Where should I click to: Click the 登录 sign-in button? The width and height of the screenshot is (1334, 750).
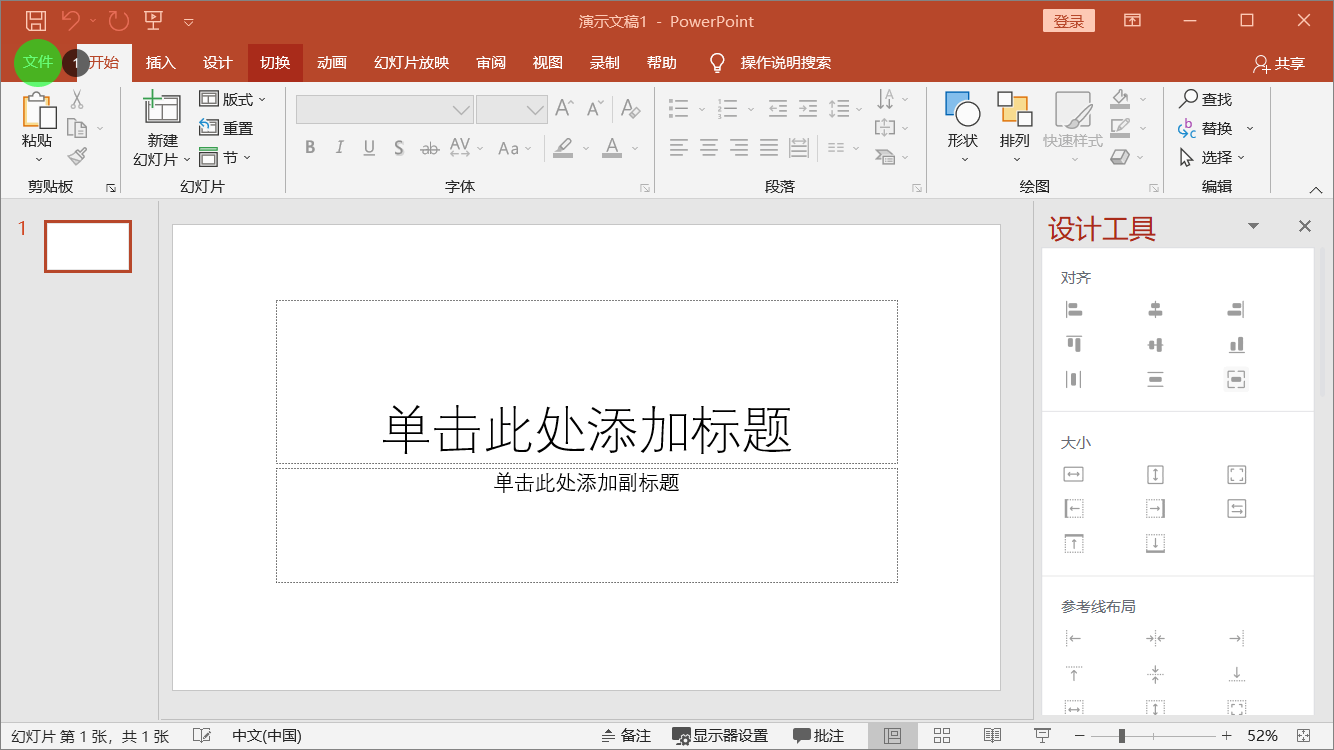(1068, 21)
